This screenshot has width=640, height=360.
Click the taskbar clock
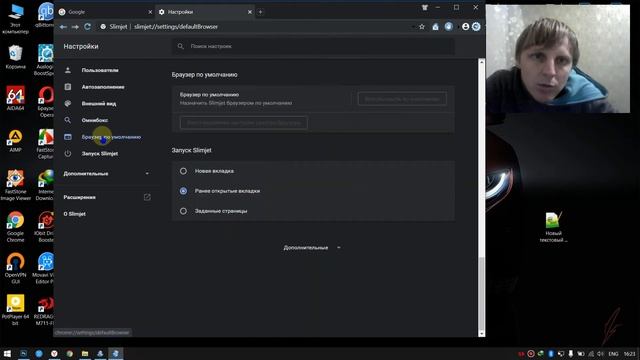(x=629, y=354)
